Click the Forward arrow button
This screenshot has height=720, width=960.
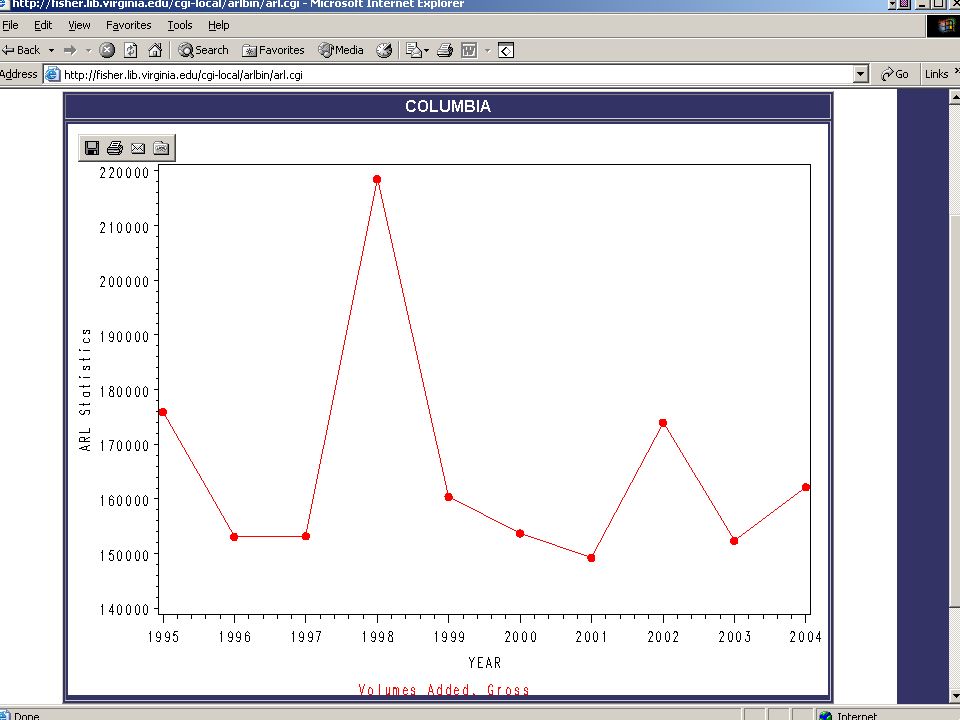point(70,50)
